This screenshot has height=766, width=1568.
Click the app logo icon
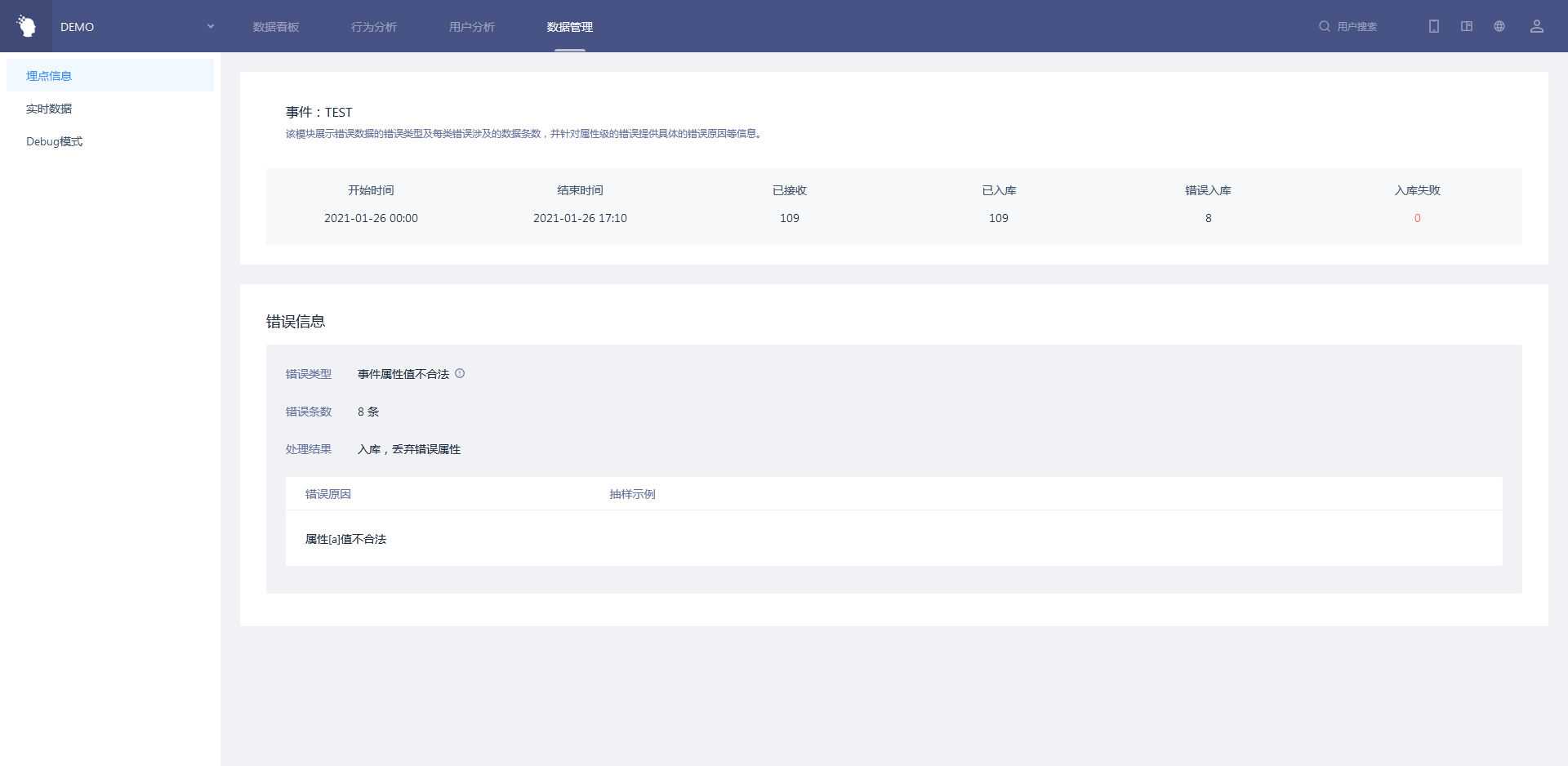26,26
